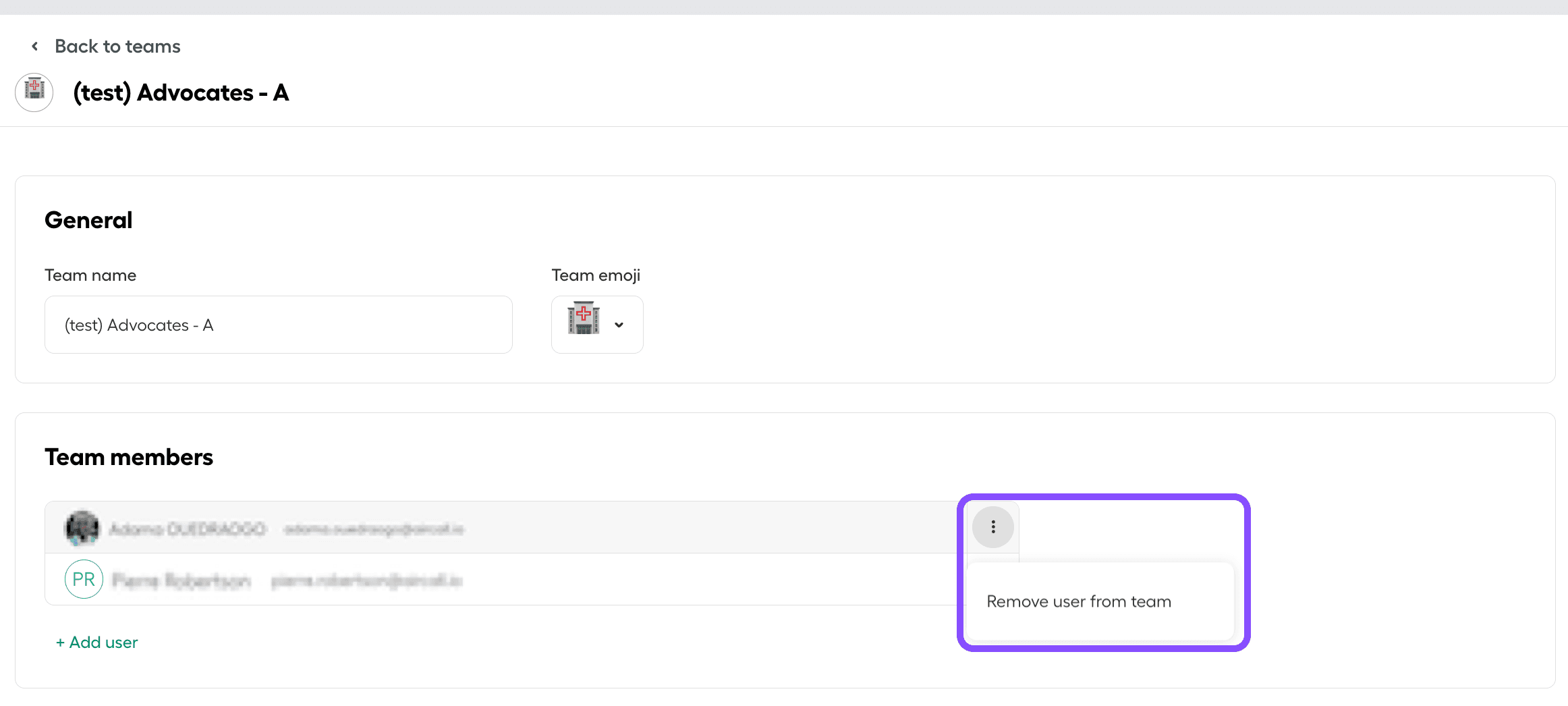Click the blurred photo avatar in the first member row

(82, 527)
